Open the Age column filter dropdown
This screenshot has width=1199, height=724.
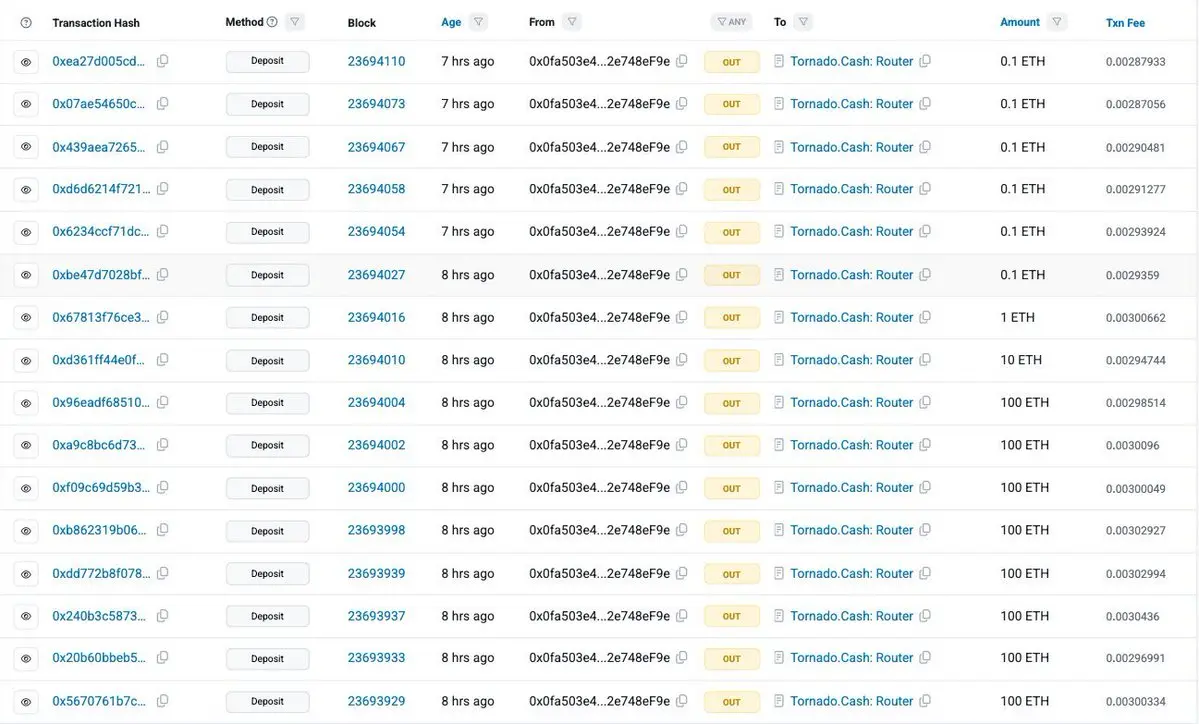point(478,22)
